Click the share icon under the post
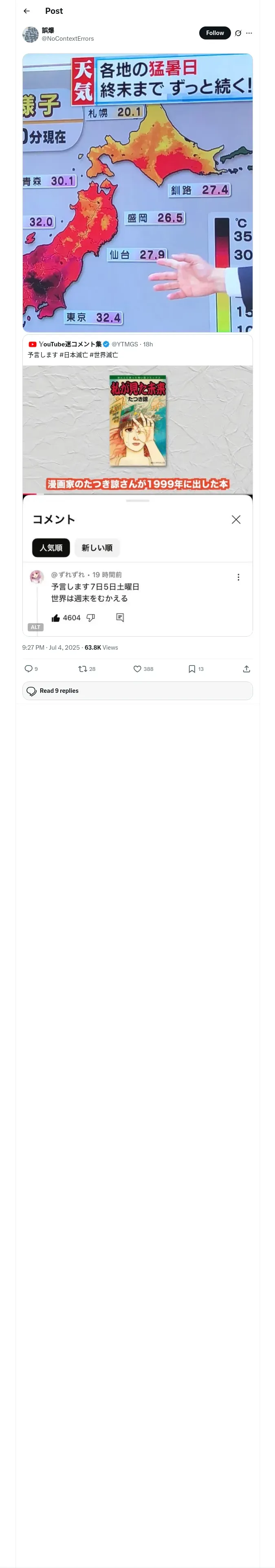 (246, 668)
